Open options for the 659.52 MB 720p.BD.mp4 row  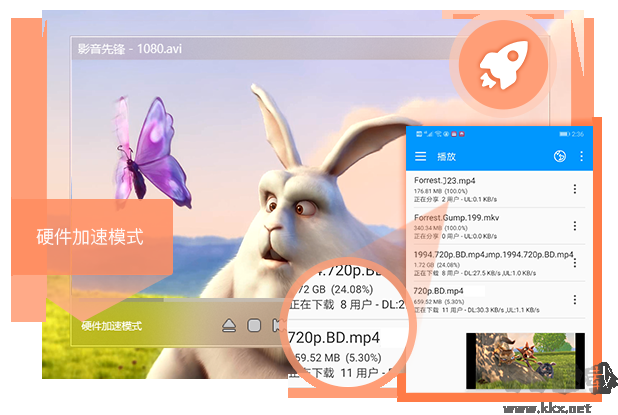point(575,300)
